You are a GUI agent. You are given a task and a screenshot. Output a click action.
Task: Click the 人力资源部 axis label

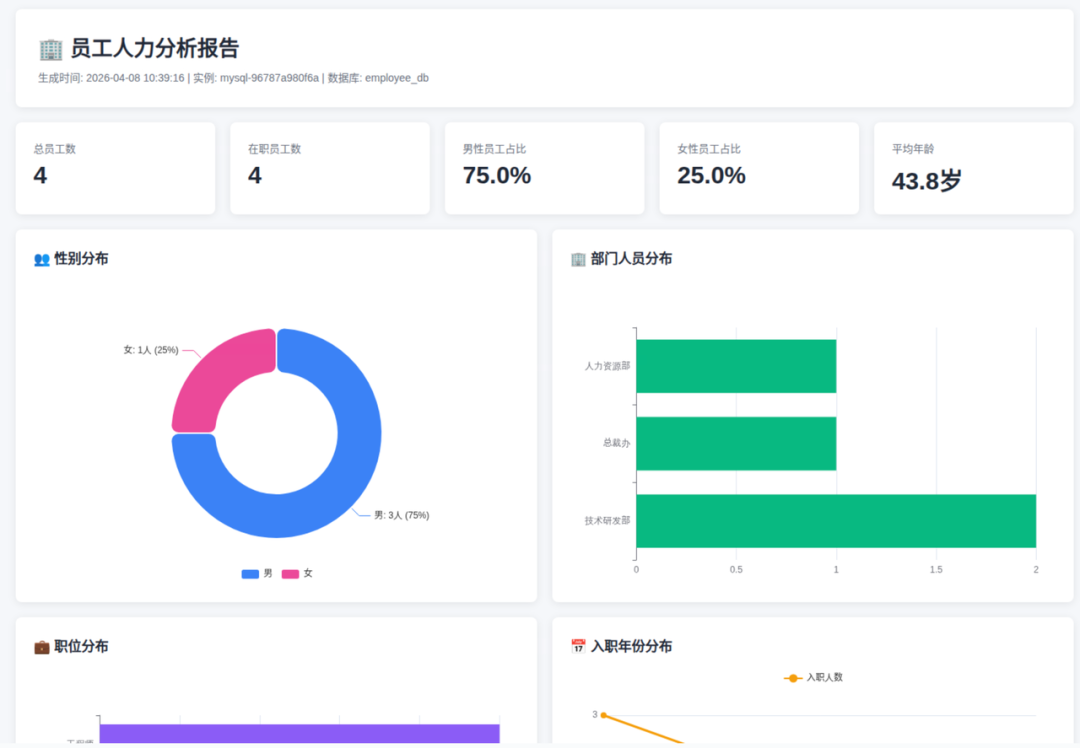(x=608, y=366)
